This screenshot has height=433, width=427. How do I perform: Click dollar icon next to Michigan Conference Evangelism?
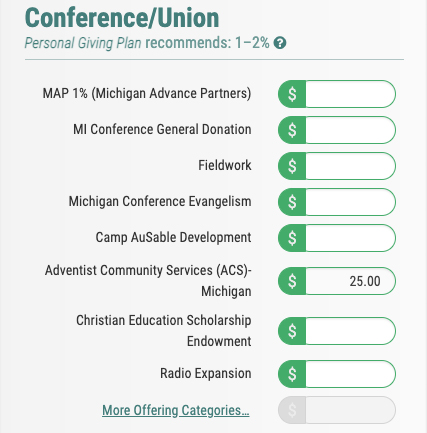(292, 202)
